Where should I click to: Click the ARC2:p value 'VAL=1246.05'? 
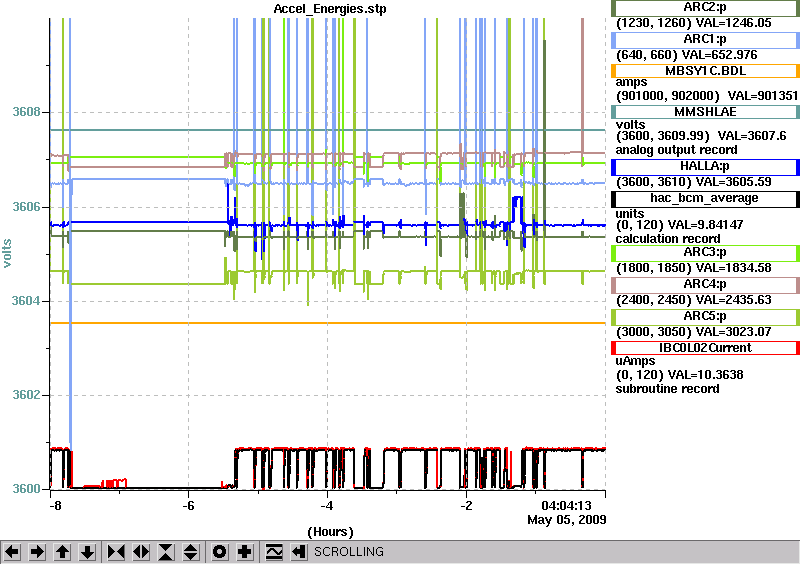734,23
